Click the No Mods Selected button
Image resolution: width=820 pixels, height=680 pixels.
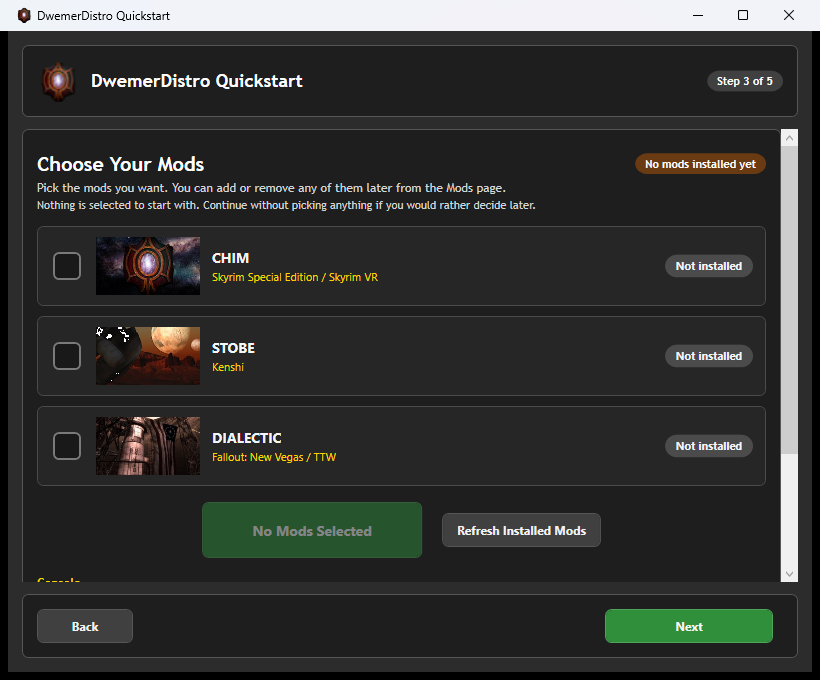coord(312,530)
